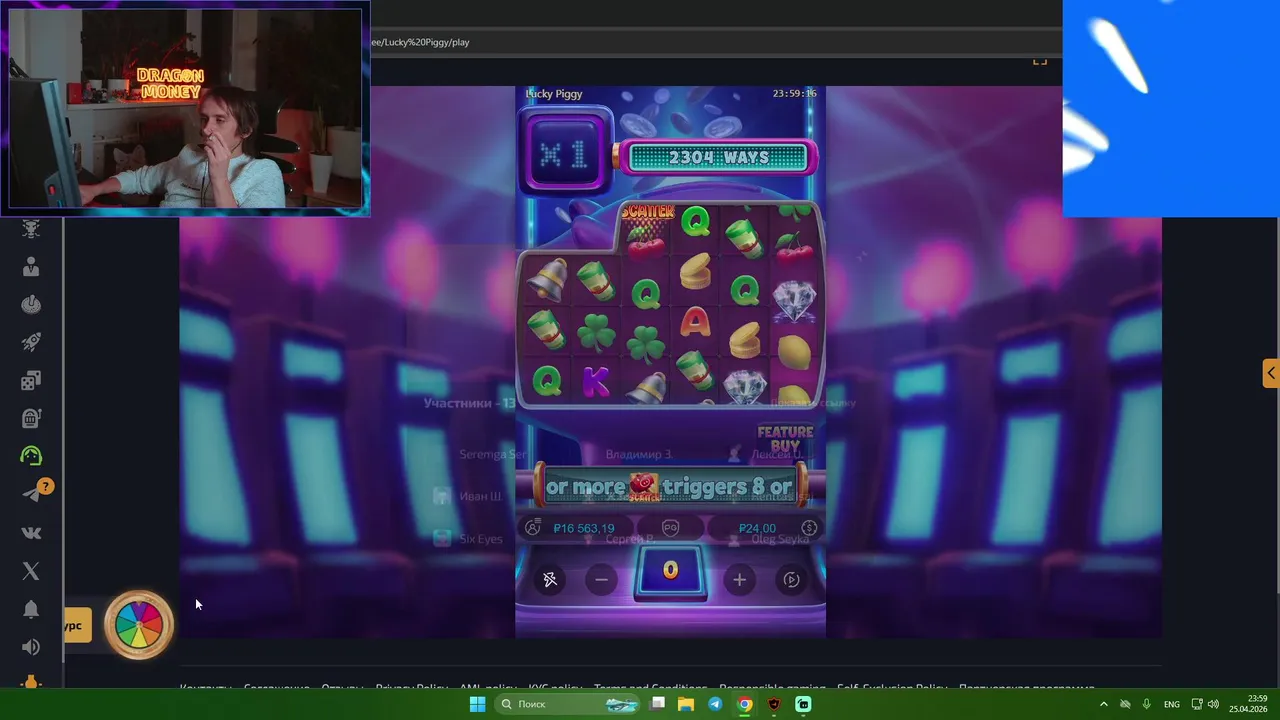Hit the central spin button
1280x720 pixels.
click(x=670, y=571)
